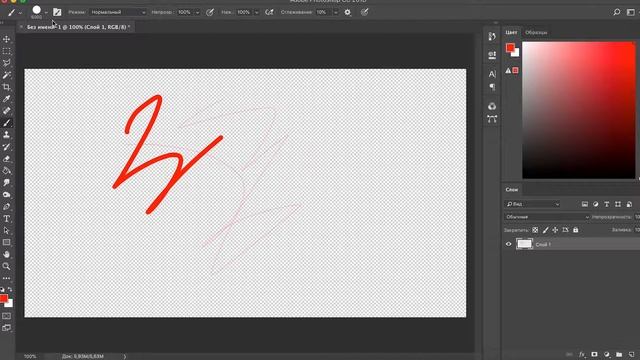Open the Character panel icon
The height and width of the screenshot is (360, 640).
click(492, 74)
